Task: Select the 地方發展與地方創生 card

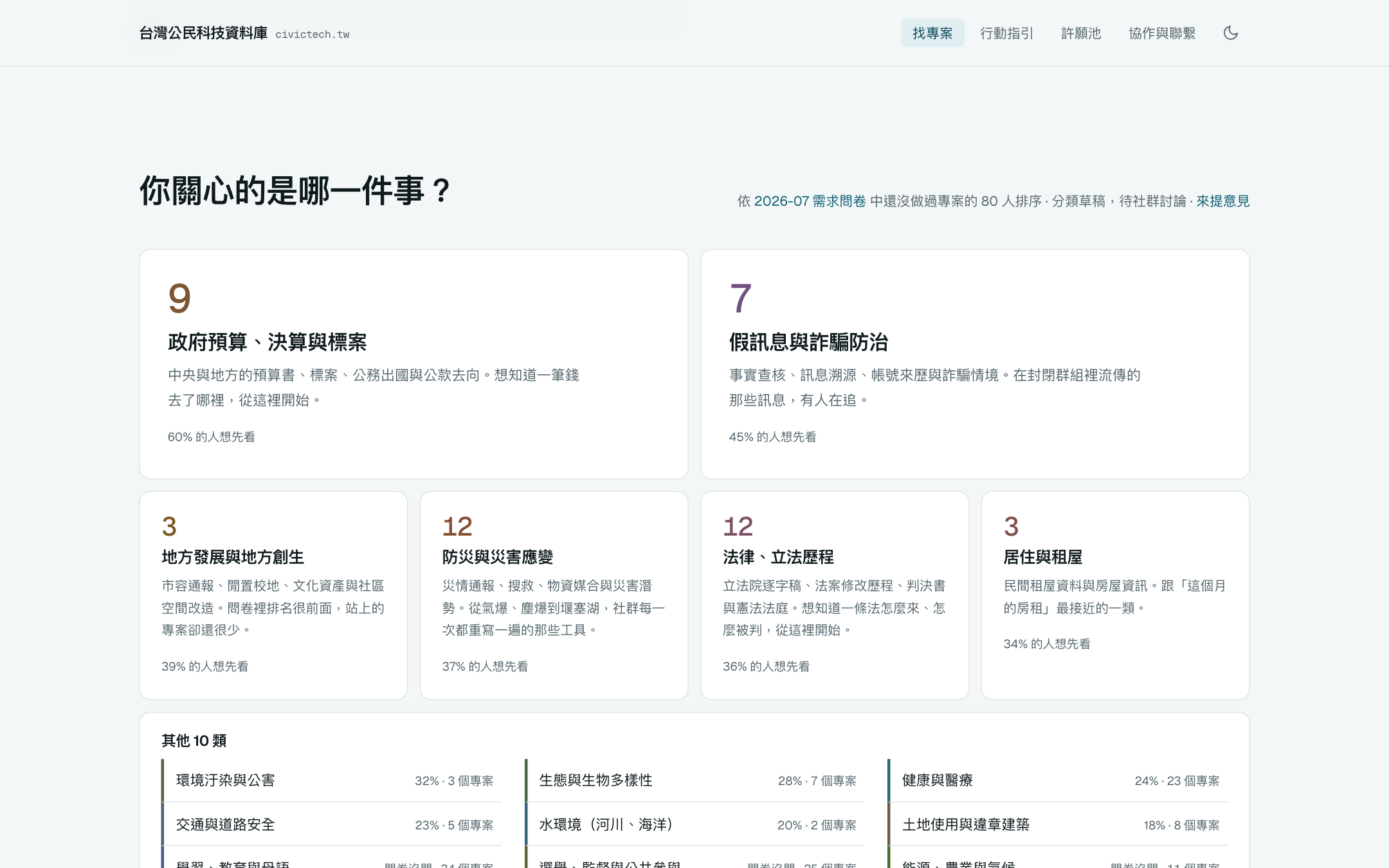Action: tap(273, 595)
